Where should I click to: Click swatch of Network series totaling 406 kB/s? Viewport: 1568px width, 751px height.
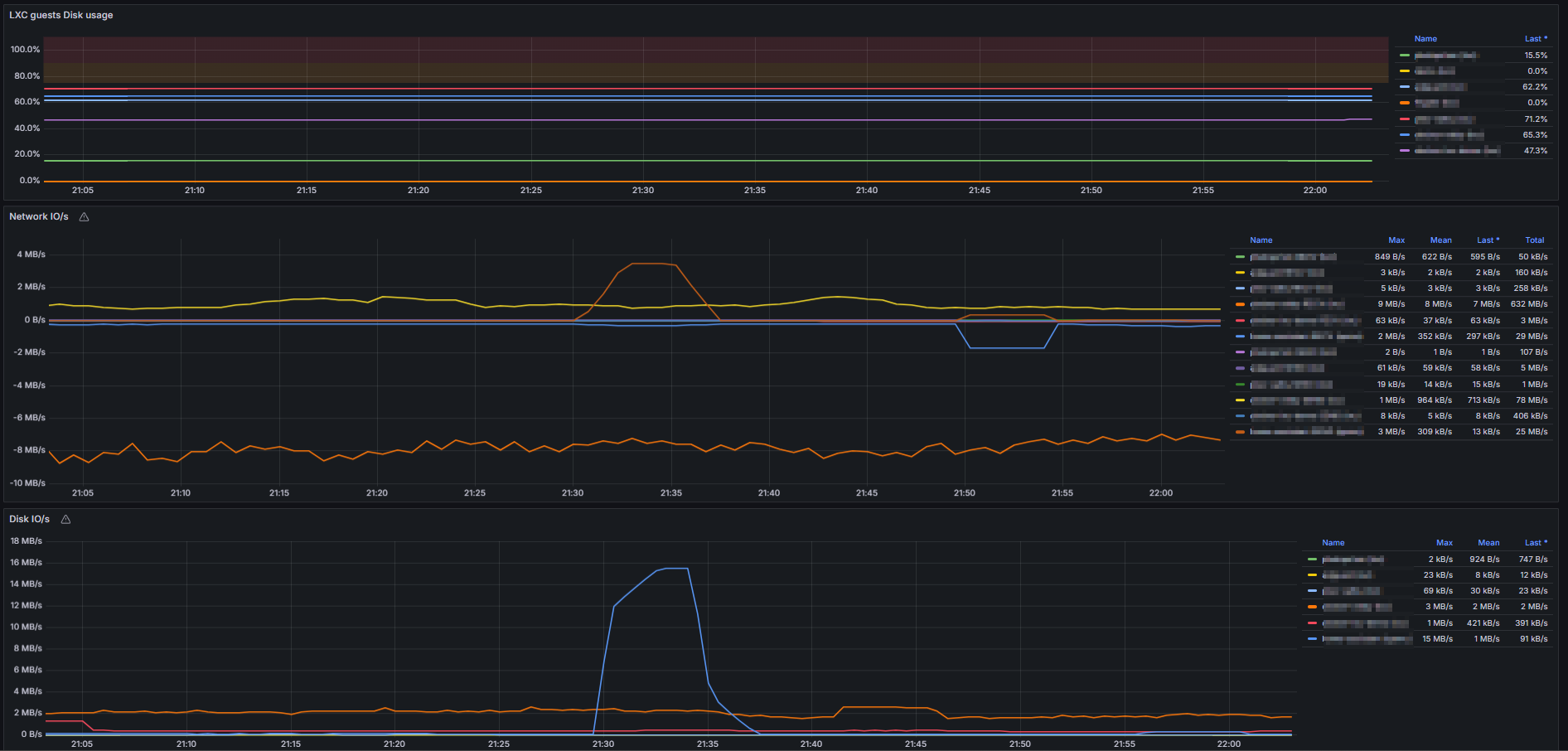coord(1240,416)
